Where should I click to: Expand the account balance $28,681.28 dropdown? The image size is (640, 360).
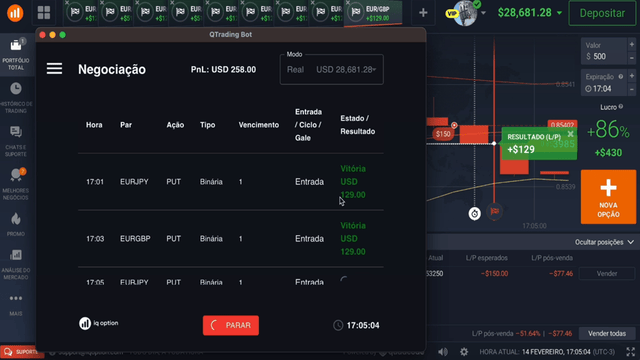point(559,13)
